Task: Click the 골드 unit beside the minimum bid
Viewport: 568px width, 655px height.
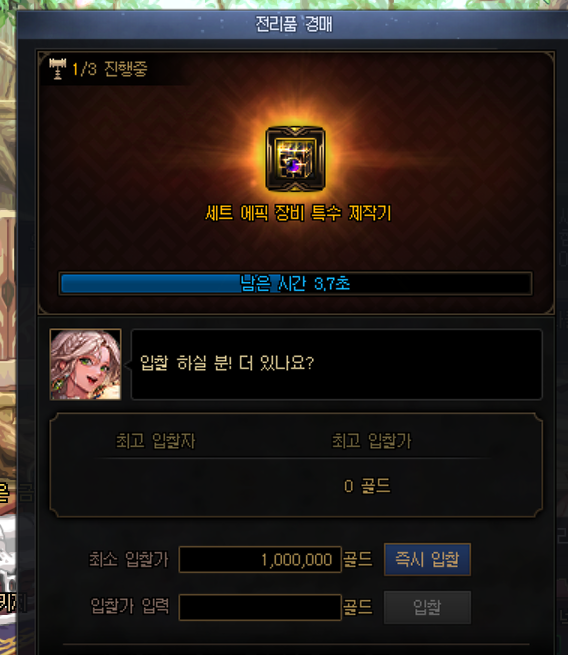Action: point(358,559)
